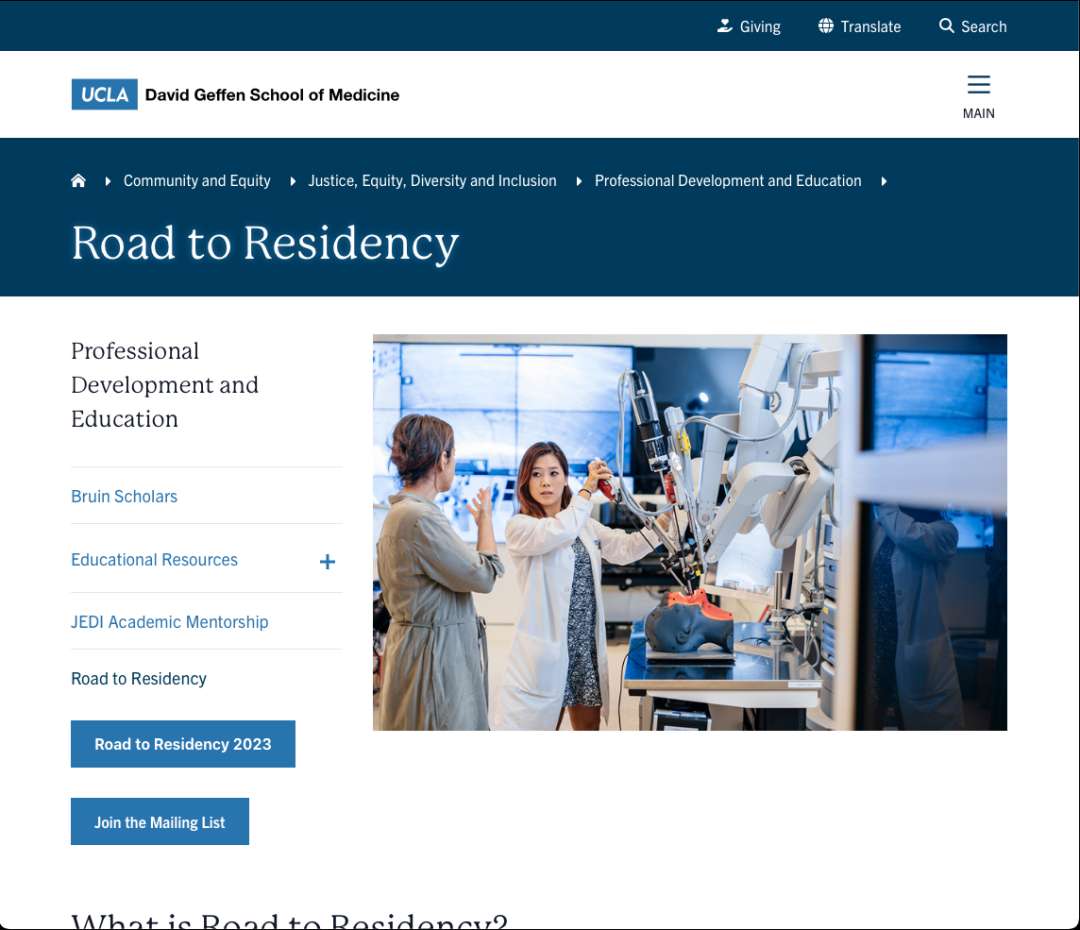This screenshot has height=930, width=1080.
Task: Click the surgical robot training photo
Action: 690,531
